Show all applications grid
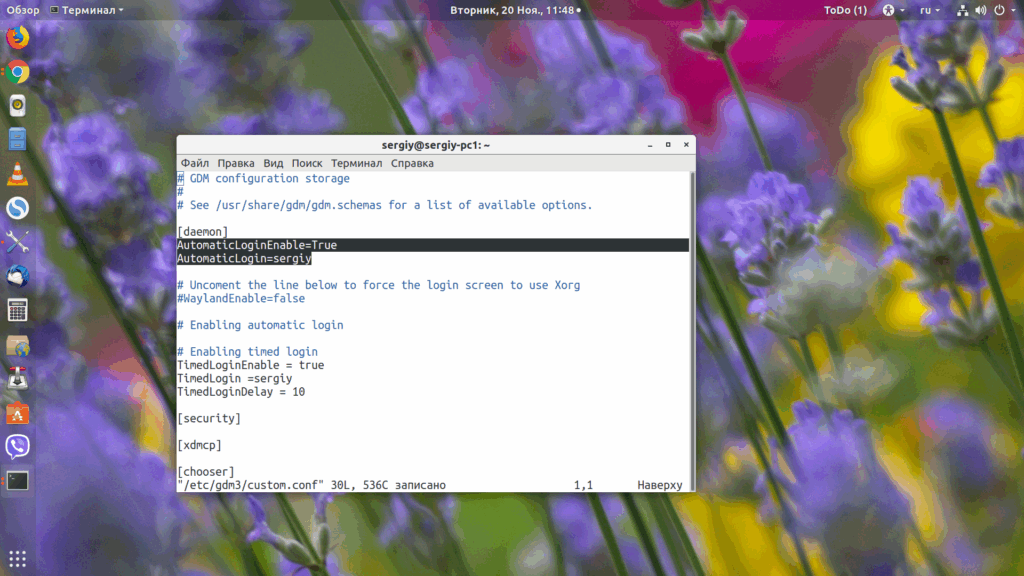Viewport: 1024px width, 576px height. pyautogui.click(x=18, y=559)
